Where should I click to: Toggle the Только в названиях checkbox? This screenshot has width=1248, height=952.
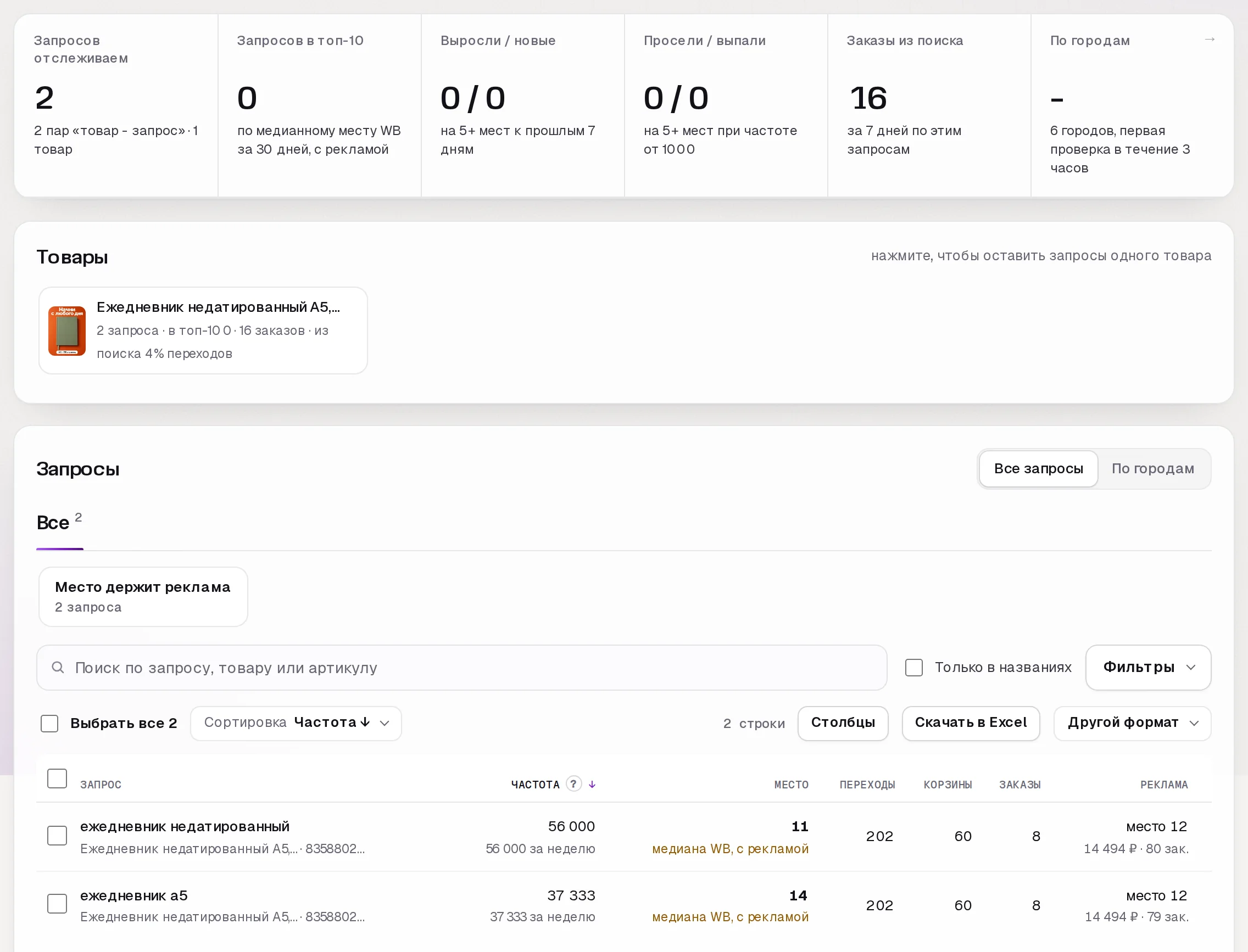coord(914,668)
